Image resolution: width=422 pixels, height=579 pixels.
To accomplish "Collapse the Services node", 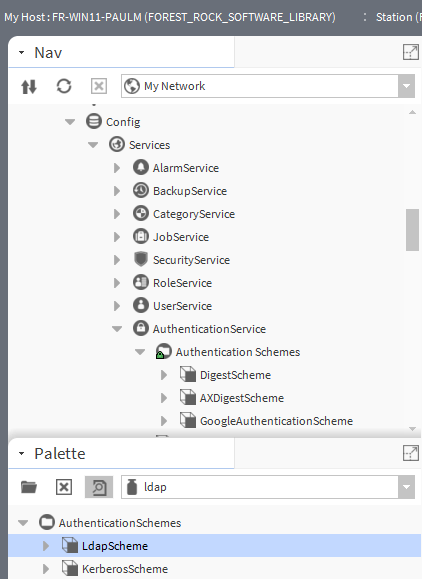I will pos(93,145).
